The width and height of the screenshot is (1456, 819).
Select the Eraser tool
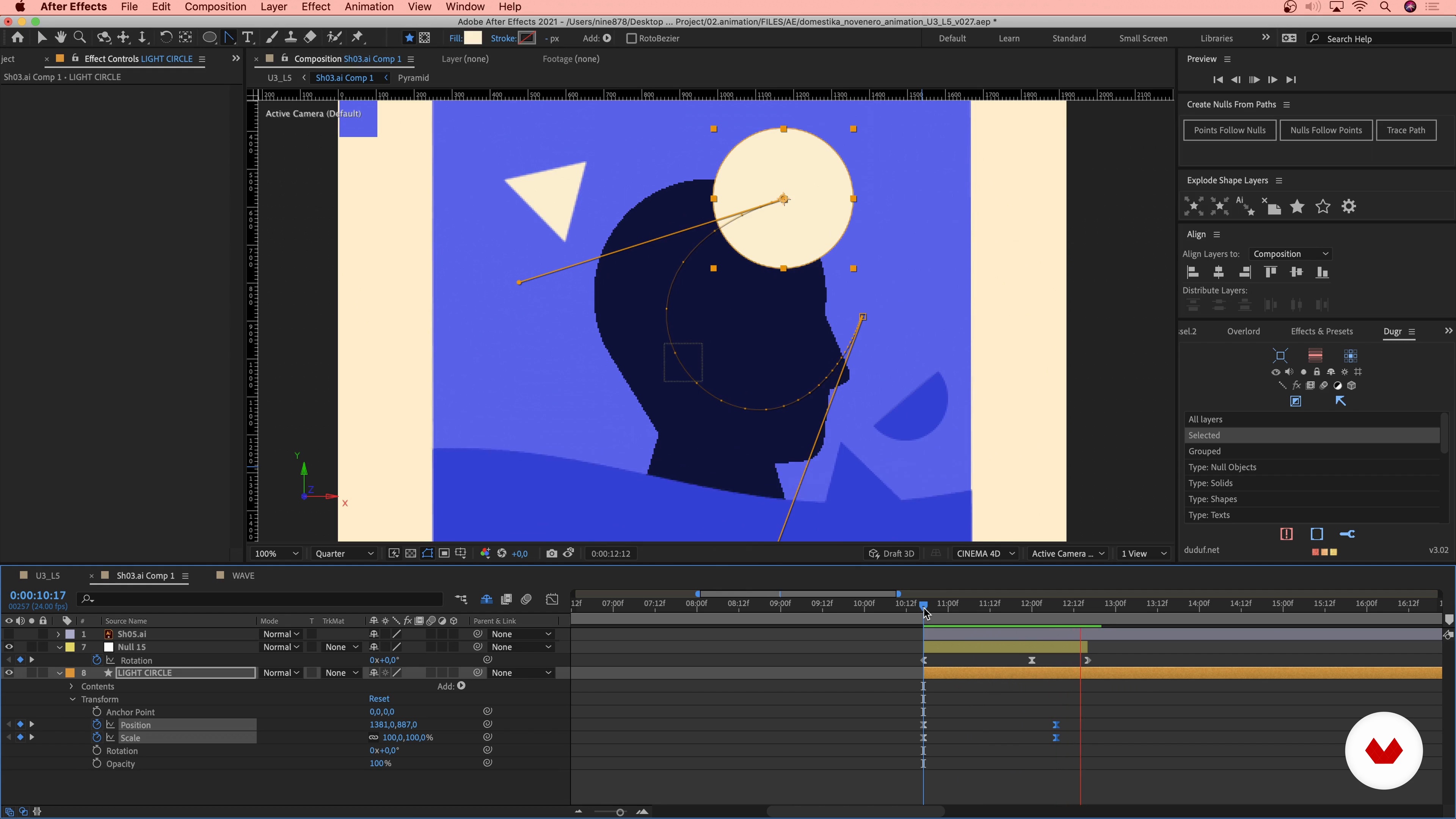tap(310, 37)
